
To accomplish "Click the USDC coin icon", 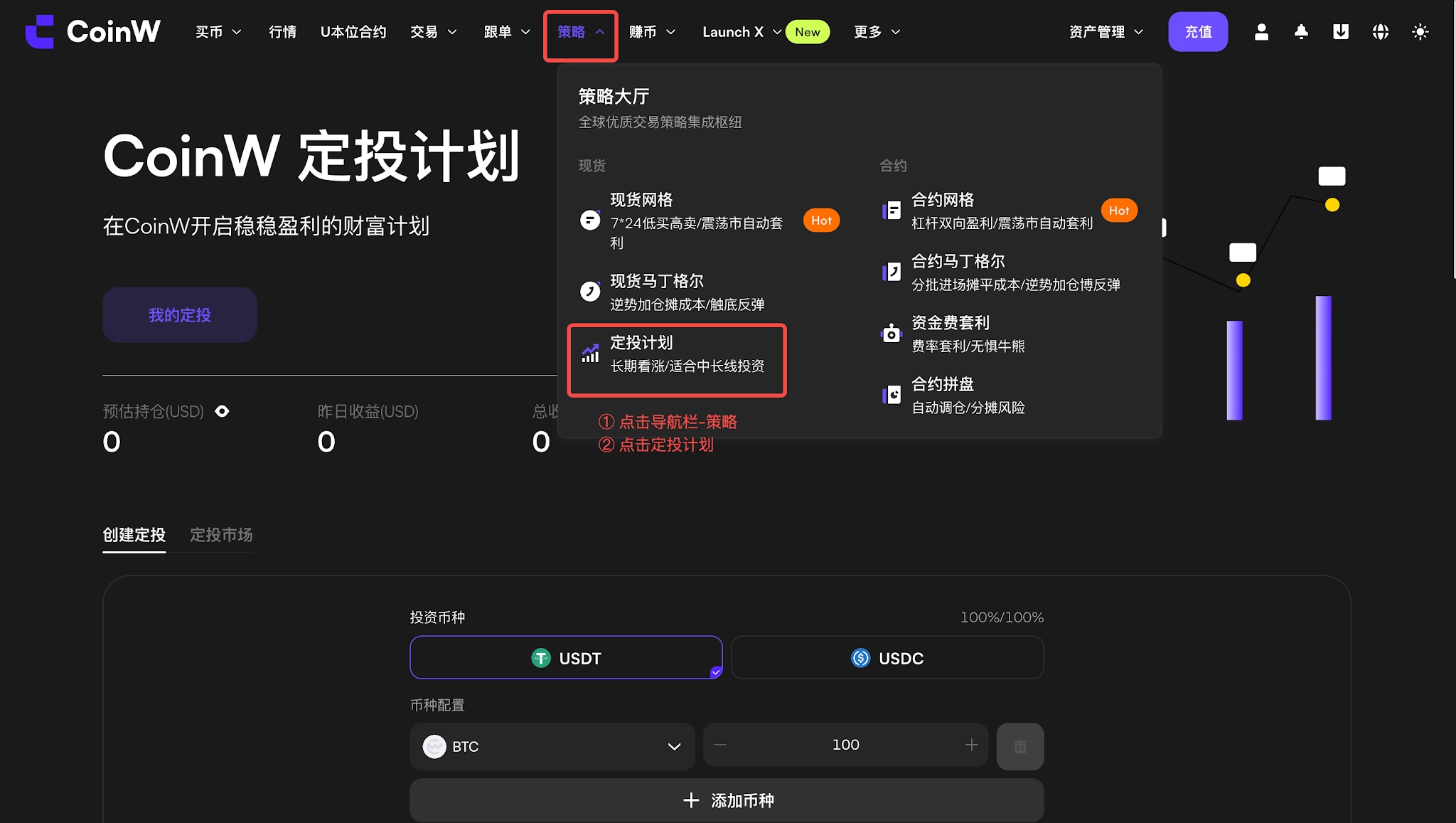I will pyautogui.click(x=861, y=658).
